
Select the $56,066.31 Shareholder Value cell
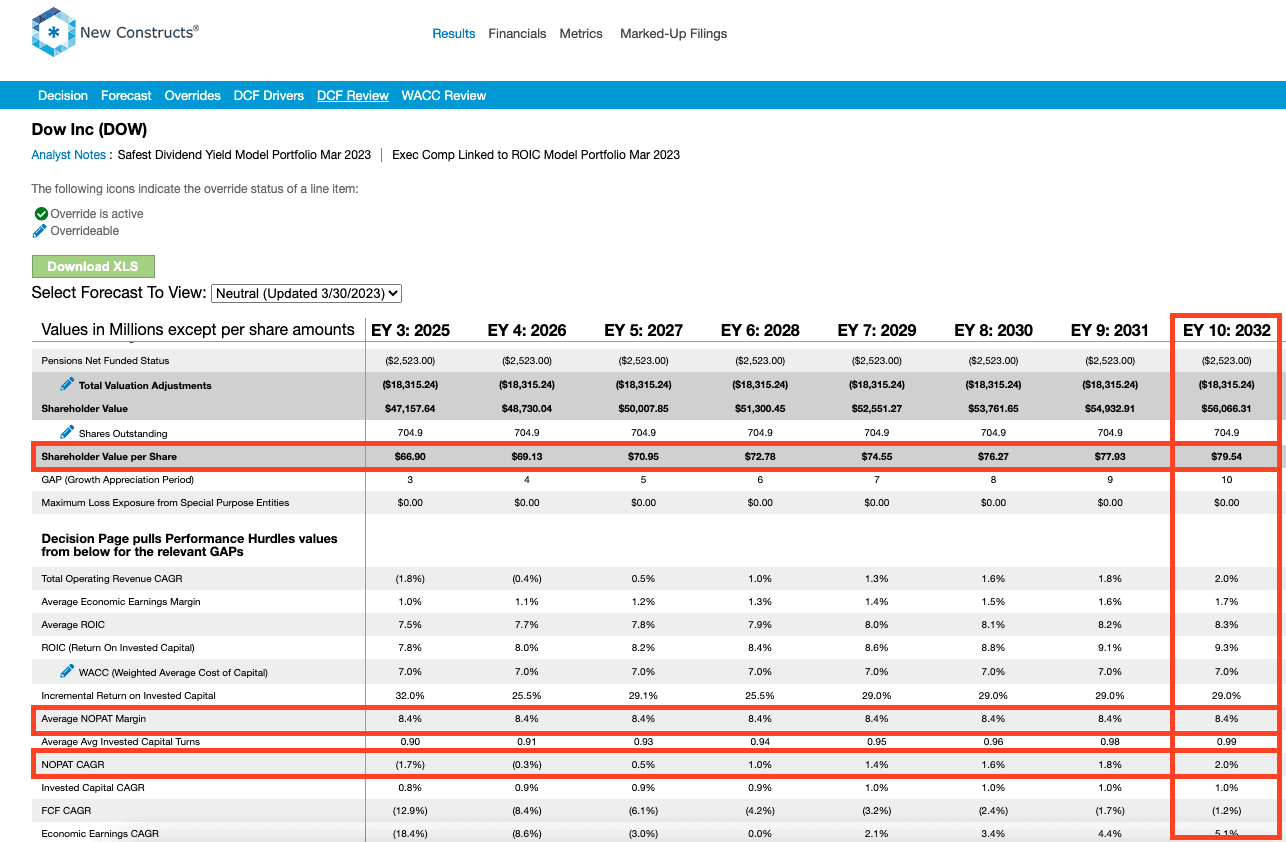point(1227,409)
